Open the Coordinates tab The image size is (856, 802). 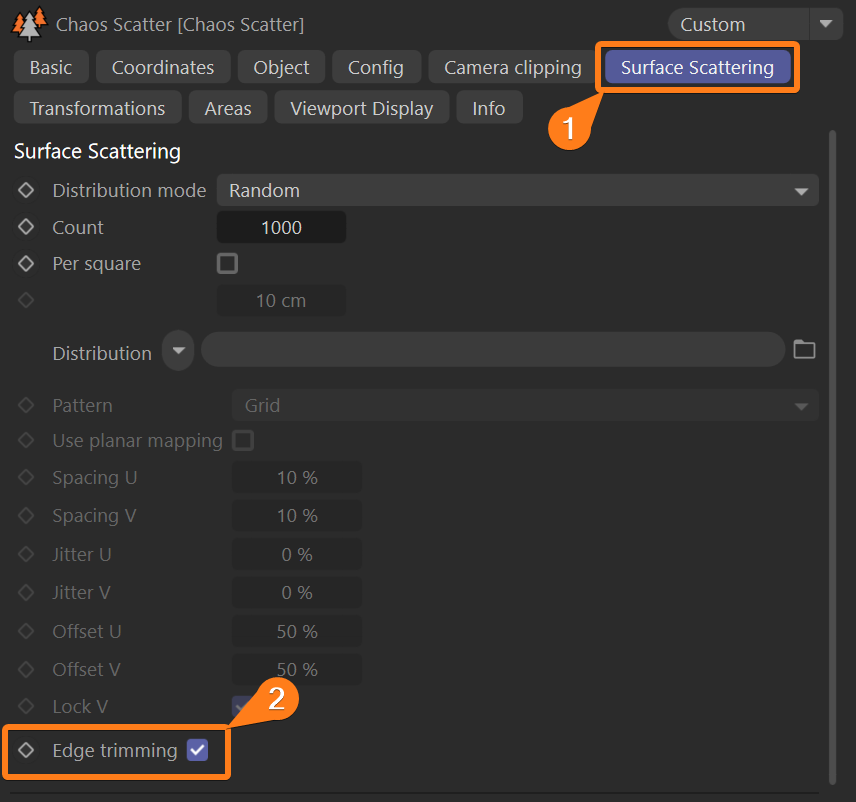tap(163, 67)
